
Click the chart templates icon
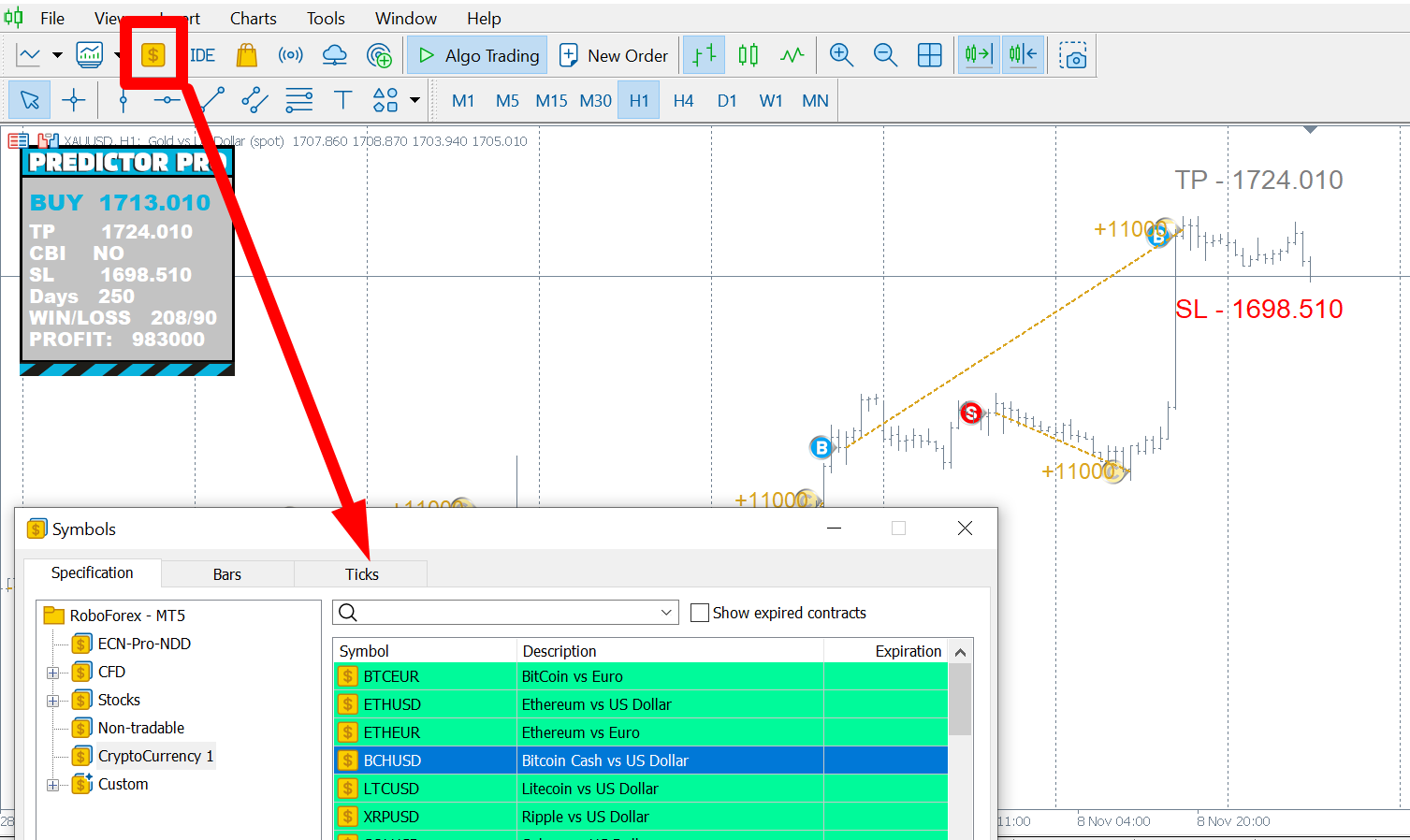(x=90, y=55)
